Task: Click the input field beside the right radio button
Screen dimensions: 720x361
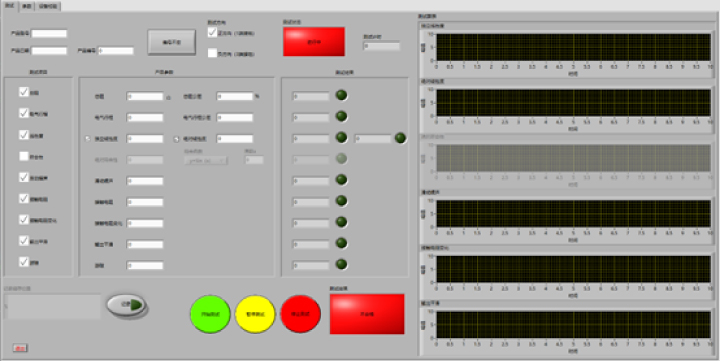Action: (x=235, y=139)
